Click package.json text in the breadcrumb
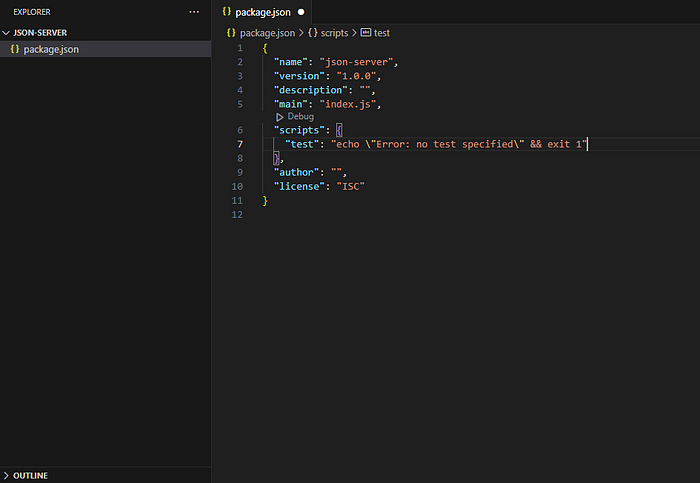The height and width of the screenshot is (483, 700). click(x=267, y=33)
